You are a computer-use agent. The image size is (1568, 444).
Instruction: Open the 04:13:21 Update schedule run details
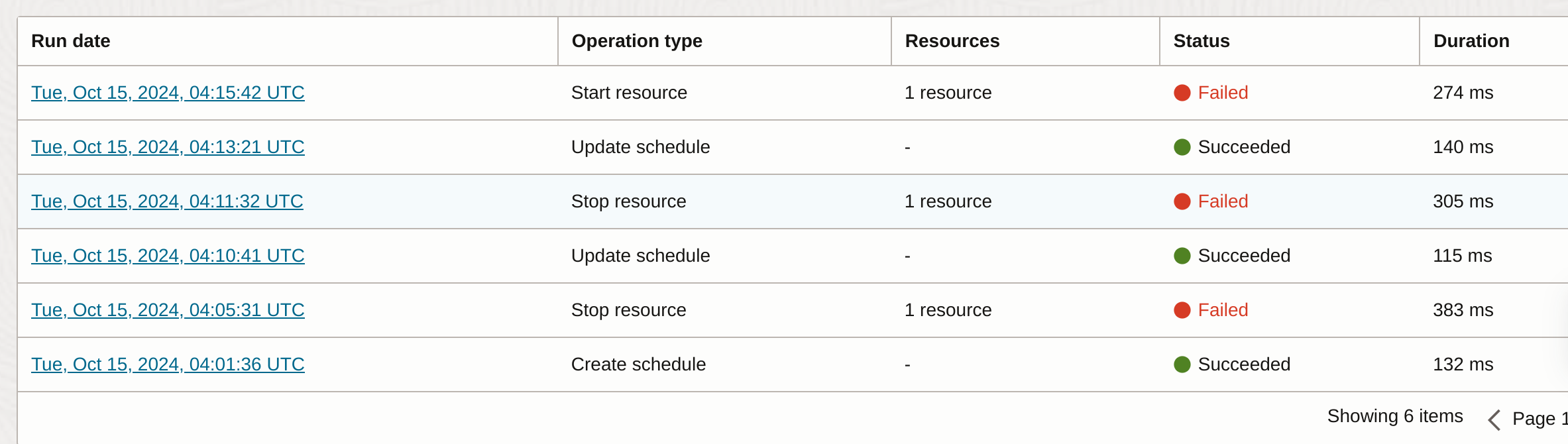[168, 147]
